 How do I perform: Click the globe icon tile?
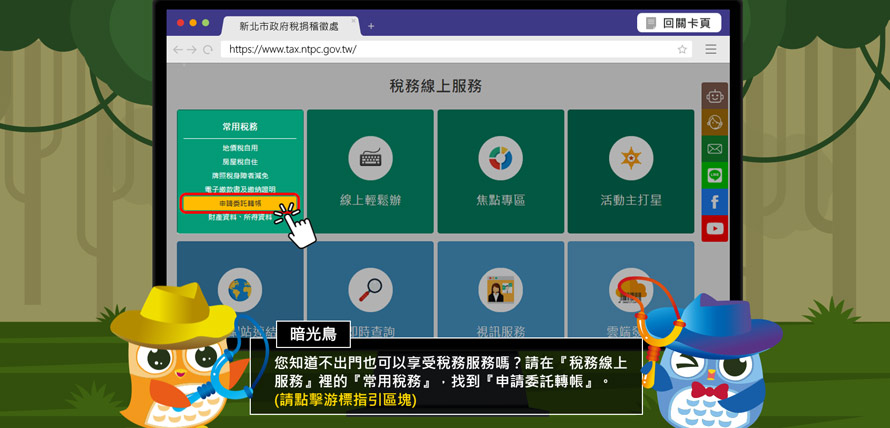240,289
